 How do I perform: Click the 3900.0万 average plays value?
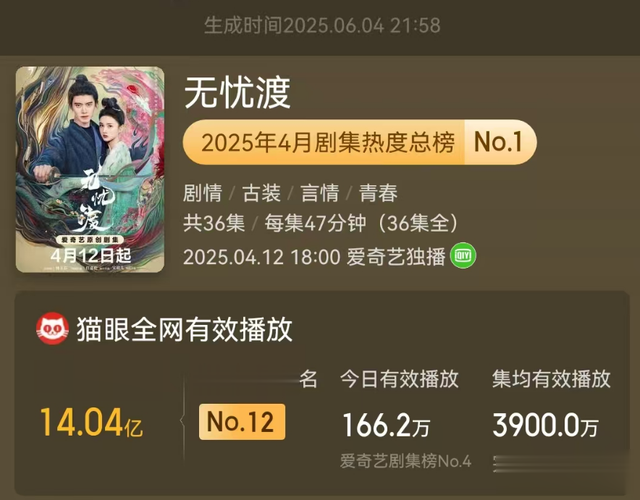click(546, 425)
